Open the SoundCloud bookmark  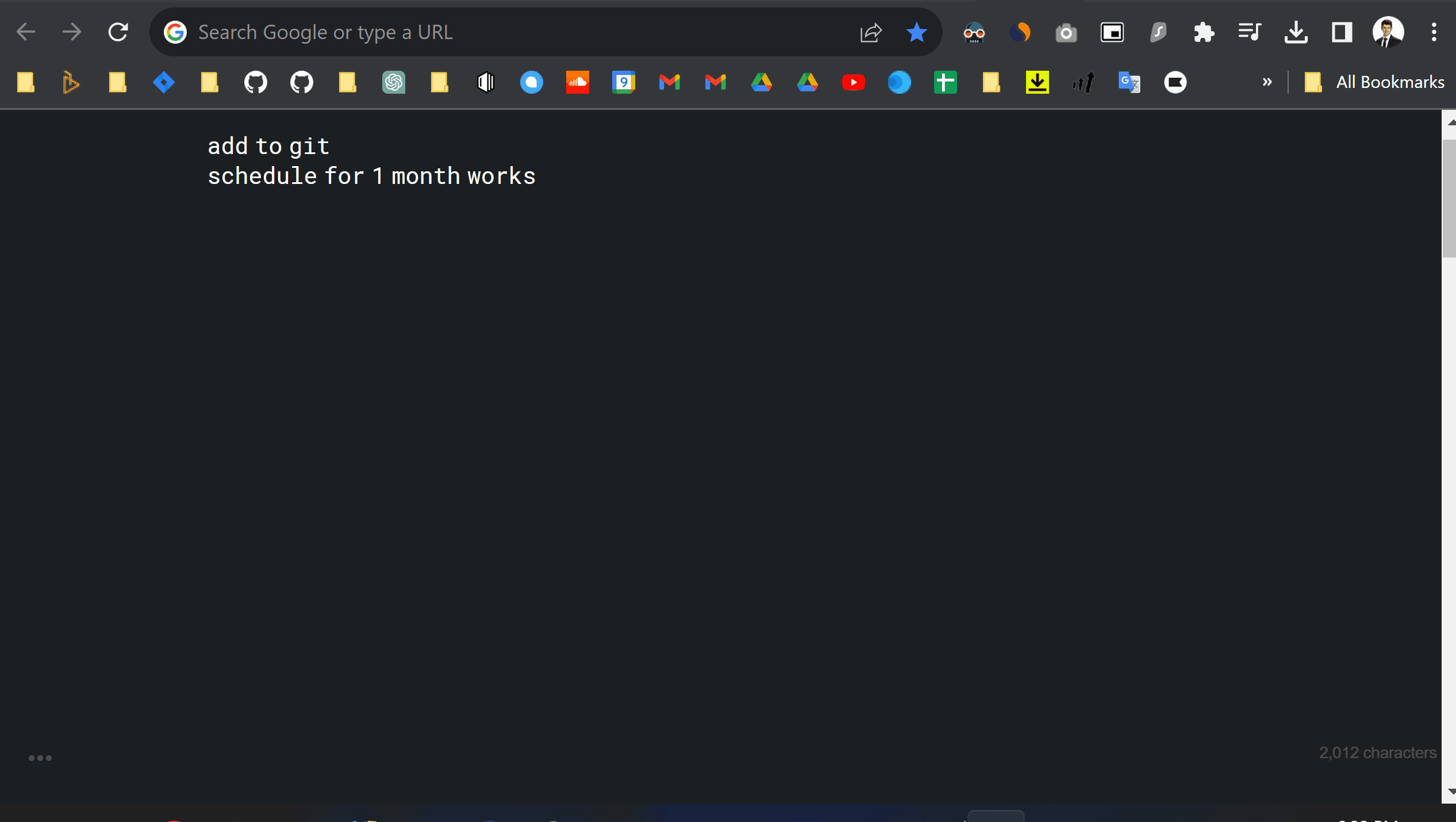pyautogui.click(x=577, y=82)
